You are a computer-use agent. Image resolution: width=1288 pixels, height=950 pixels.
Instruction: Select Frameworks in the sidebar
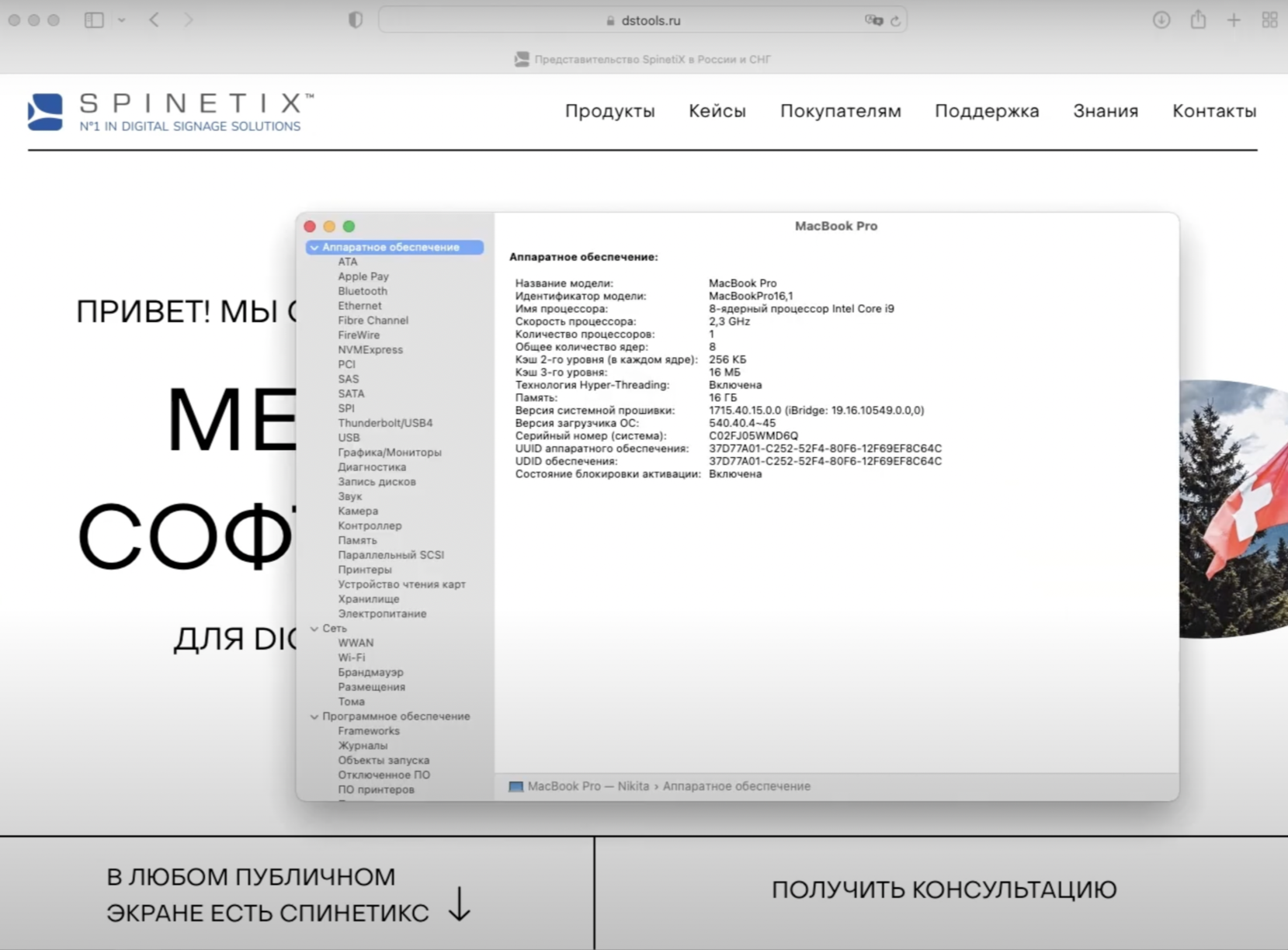(x=369, y=731)
